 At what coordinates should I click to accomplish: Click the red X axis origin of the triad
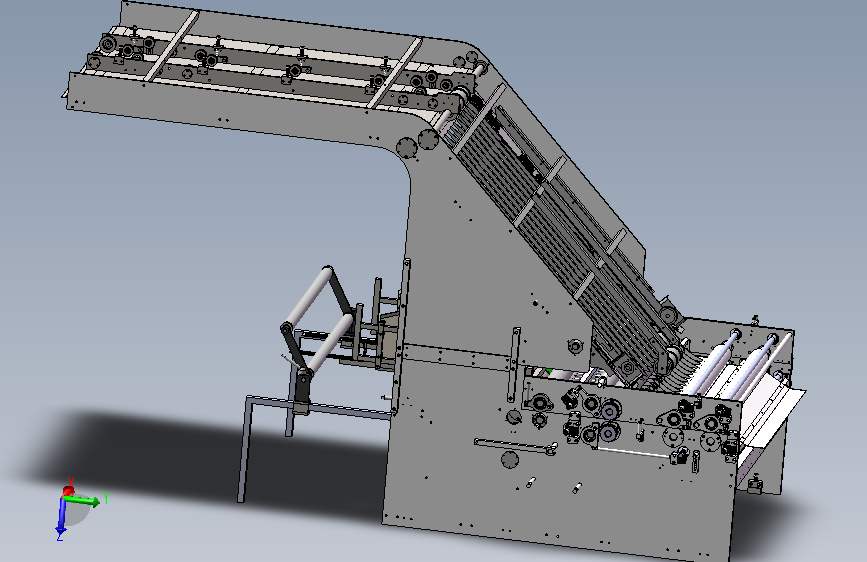pyautogui.click(x=69, y=490)
